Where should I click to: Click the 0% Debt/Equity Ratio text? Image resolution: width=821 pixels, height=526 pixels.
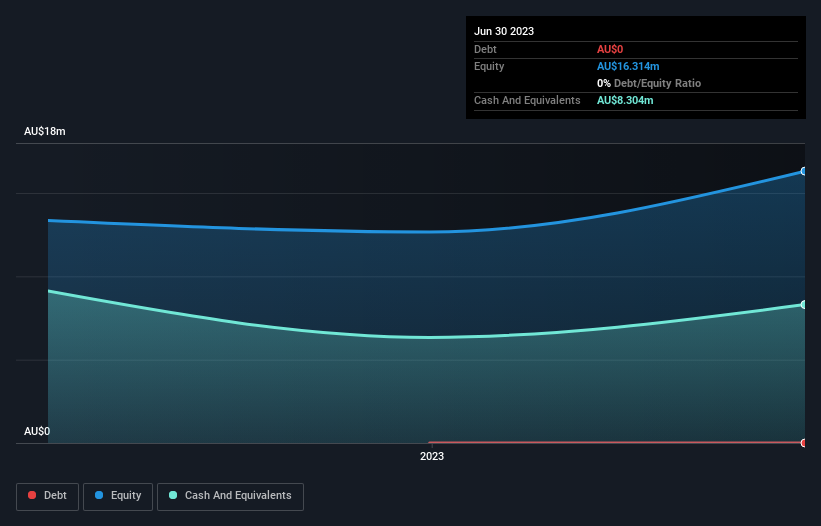pyautogui.click(x=649, y=83)
